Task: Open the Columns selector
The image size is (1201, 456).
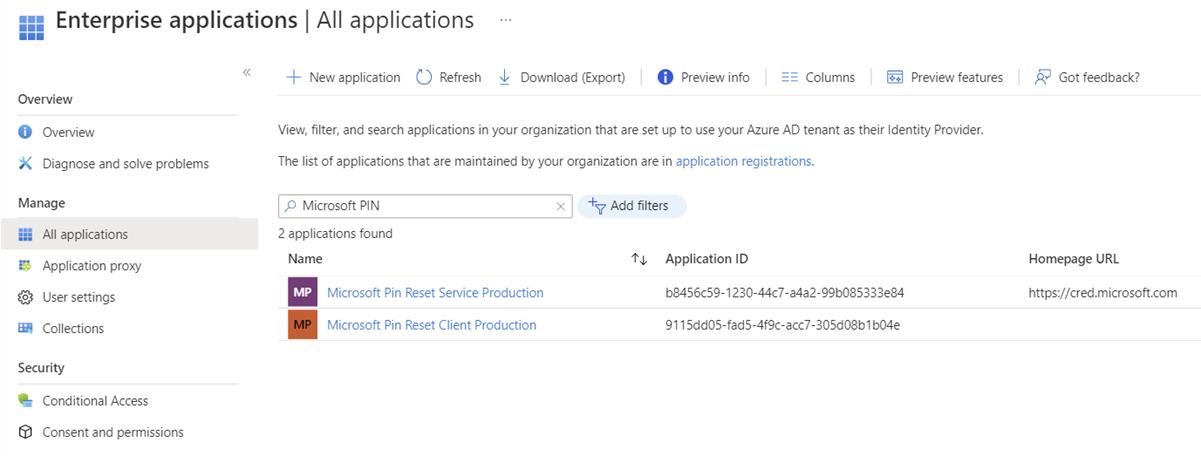Action: click(x=817, y=77)
